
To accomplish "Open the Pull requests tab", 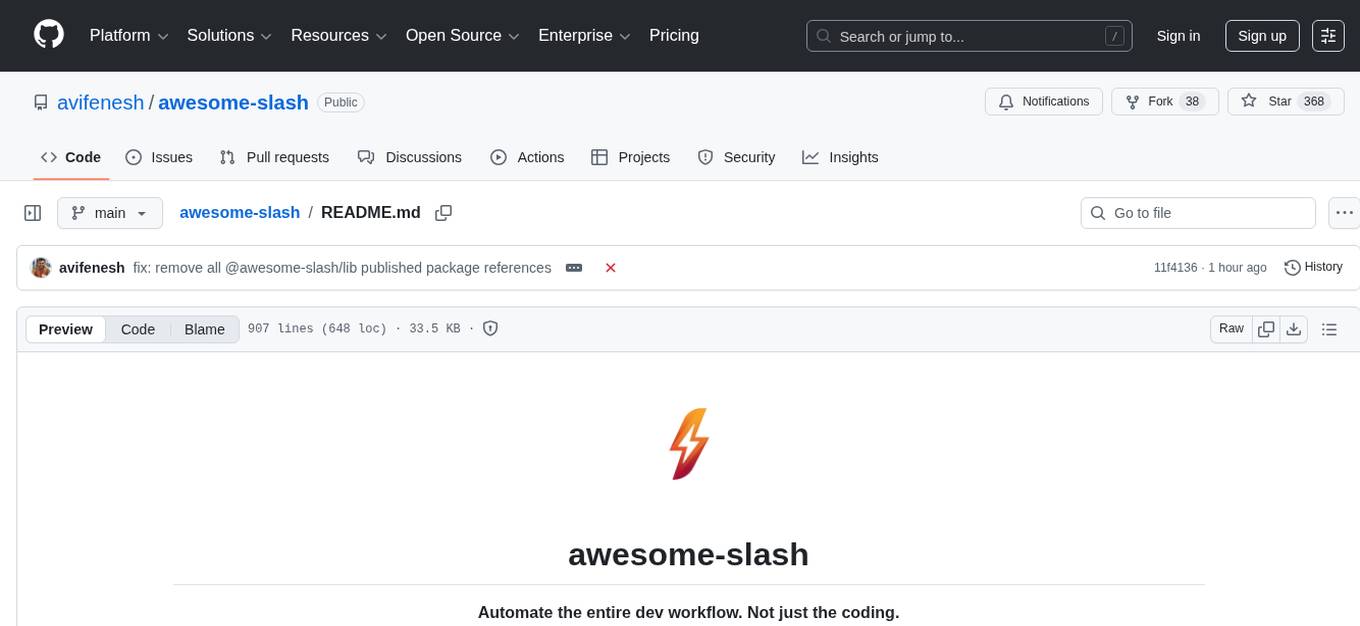I will (274, 157).
